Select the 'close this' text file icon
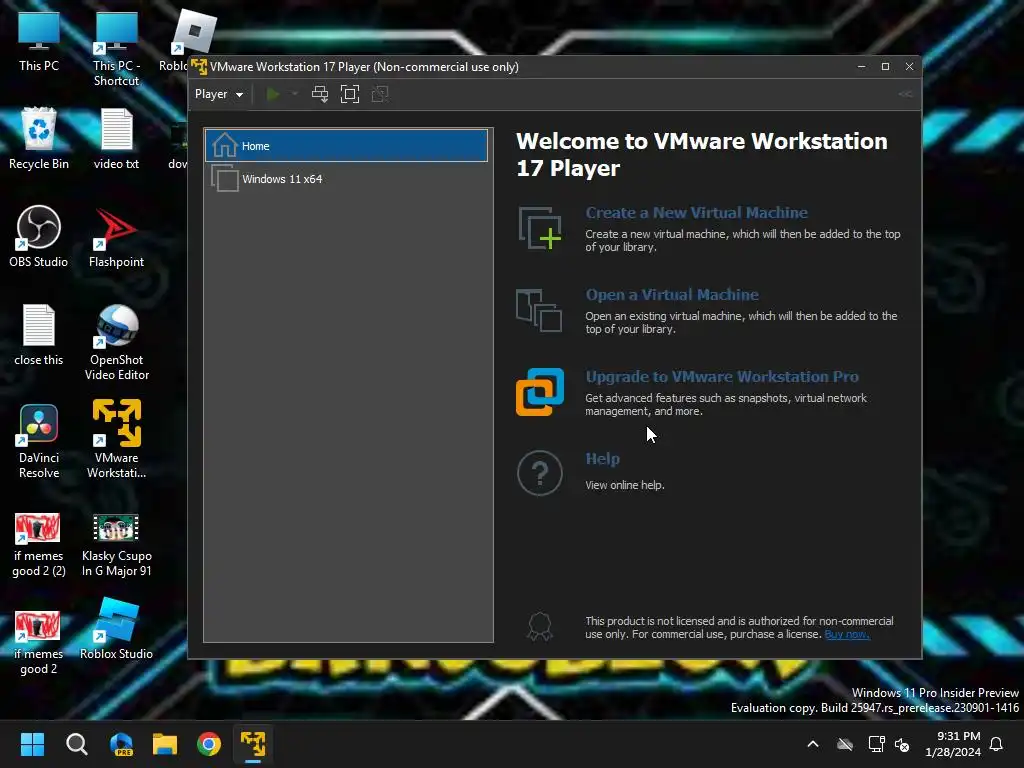The height and width of the screenshot is (768, 1024). coord(39,335)
